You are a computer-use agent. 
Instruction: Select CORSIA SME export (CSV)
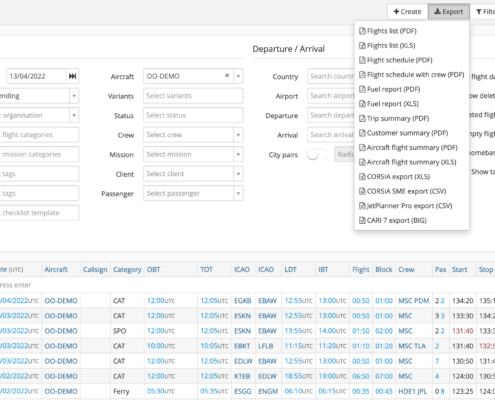tap(402, 191)
